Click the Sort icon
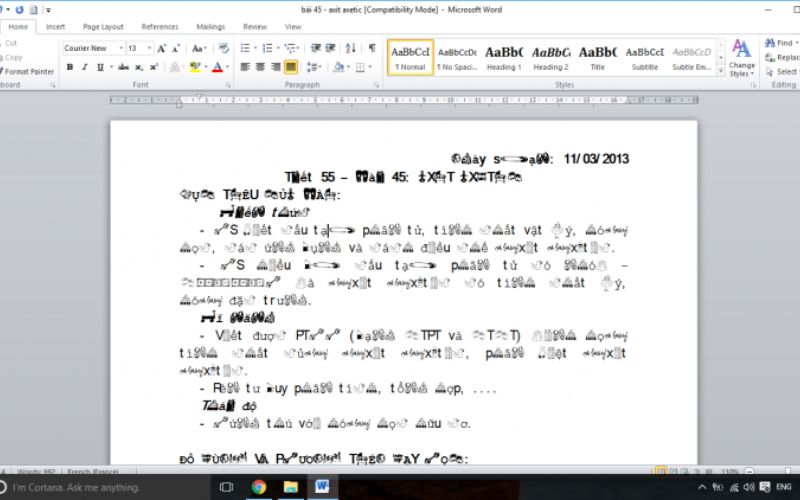The height and width of the screenshot is (500, 800). [x=351, y=48]
